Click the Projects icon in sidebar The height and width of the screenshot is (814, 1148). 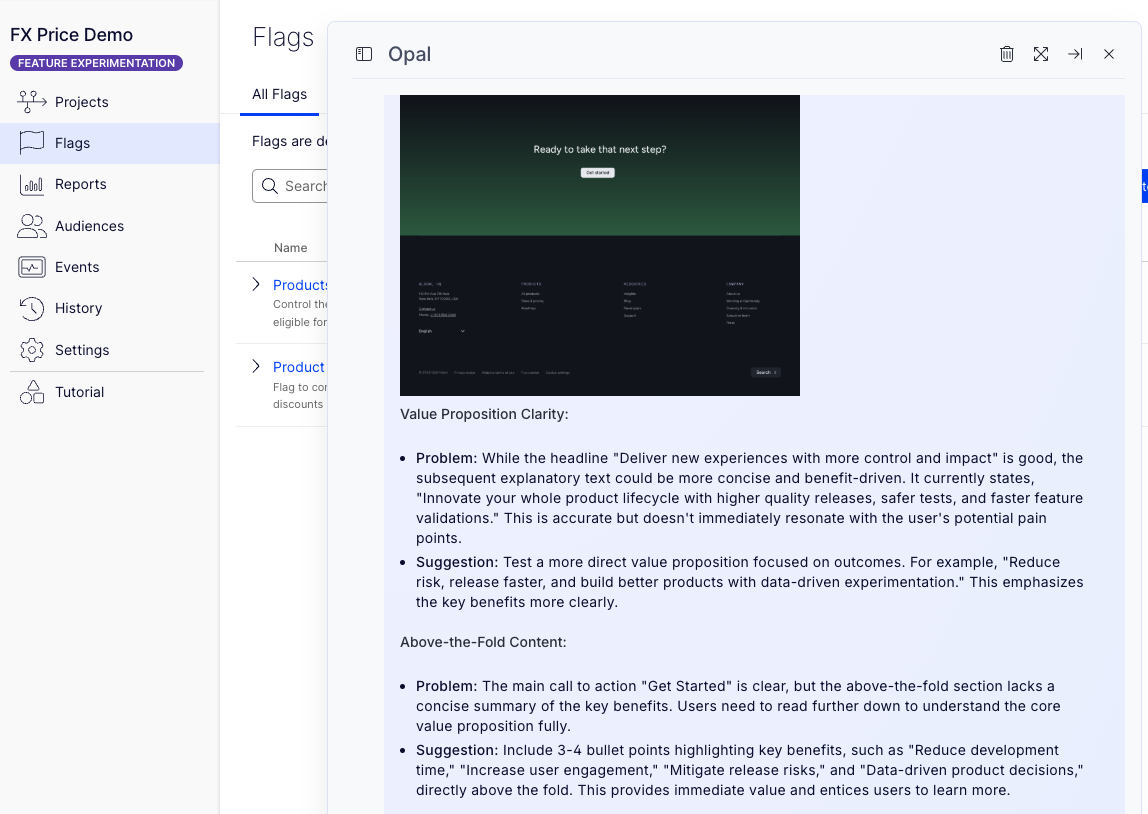click(x=32, y=102)
